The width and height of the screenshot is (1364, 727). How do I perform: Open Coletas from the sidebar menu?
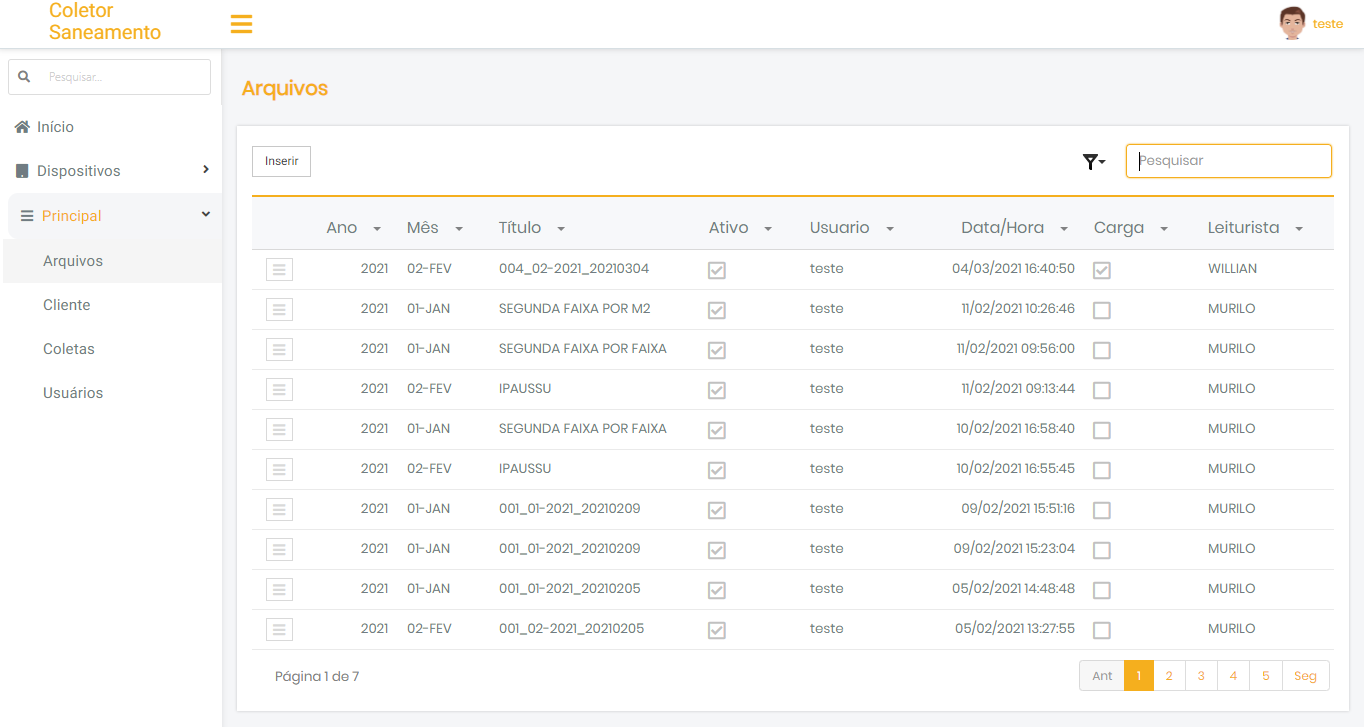click(x=69, y=349)
